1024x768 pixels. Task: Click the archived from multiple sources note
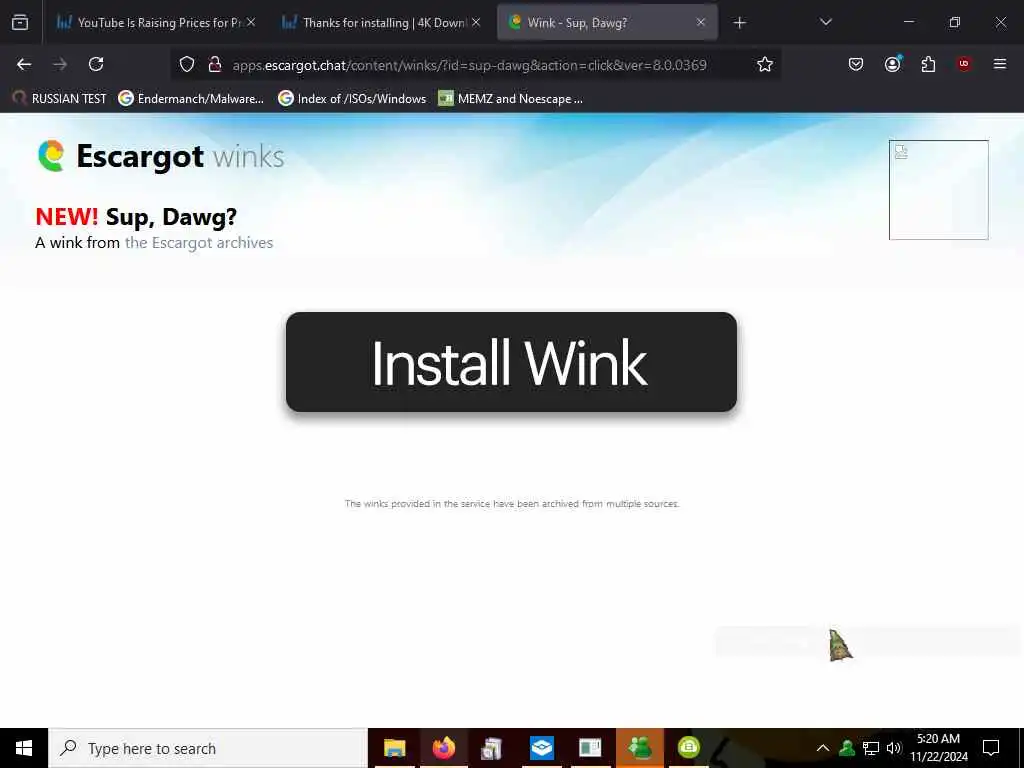pyautogui.click(x=512, y=504)
